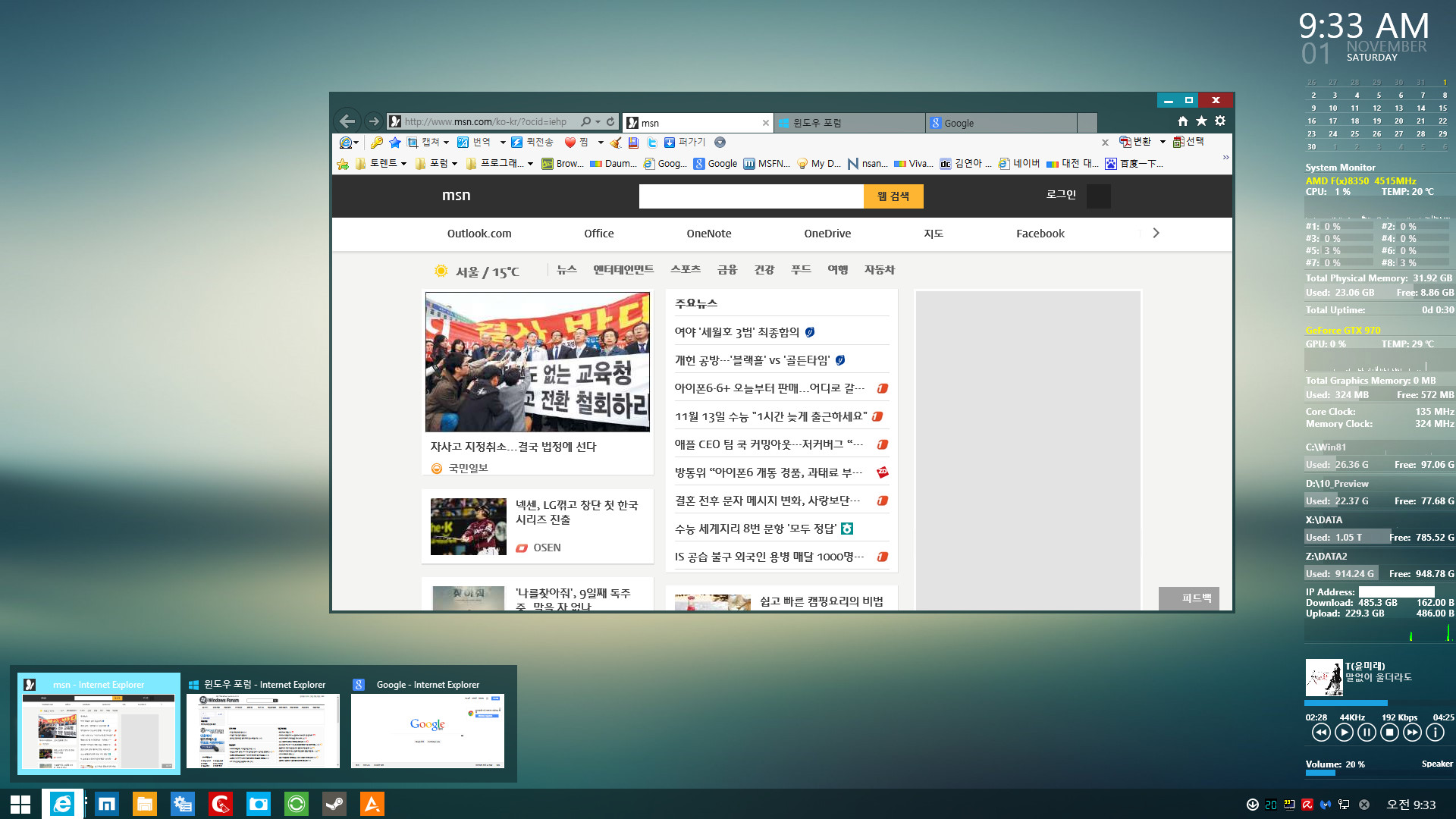Go forward with the browser forward arrow

[x=374, y=121]
